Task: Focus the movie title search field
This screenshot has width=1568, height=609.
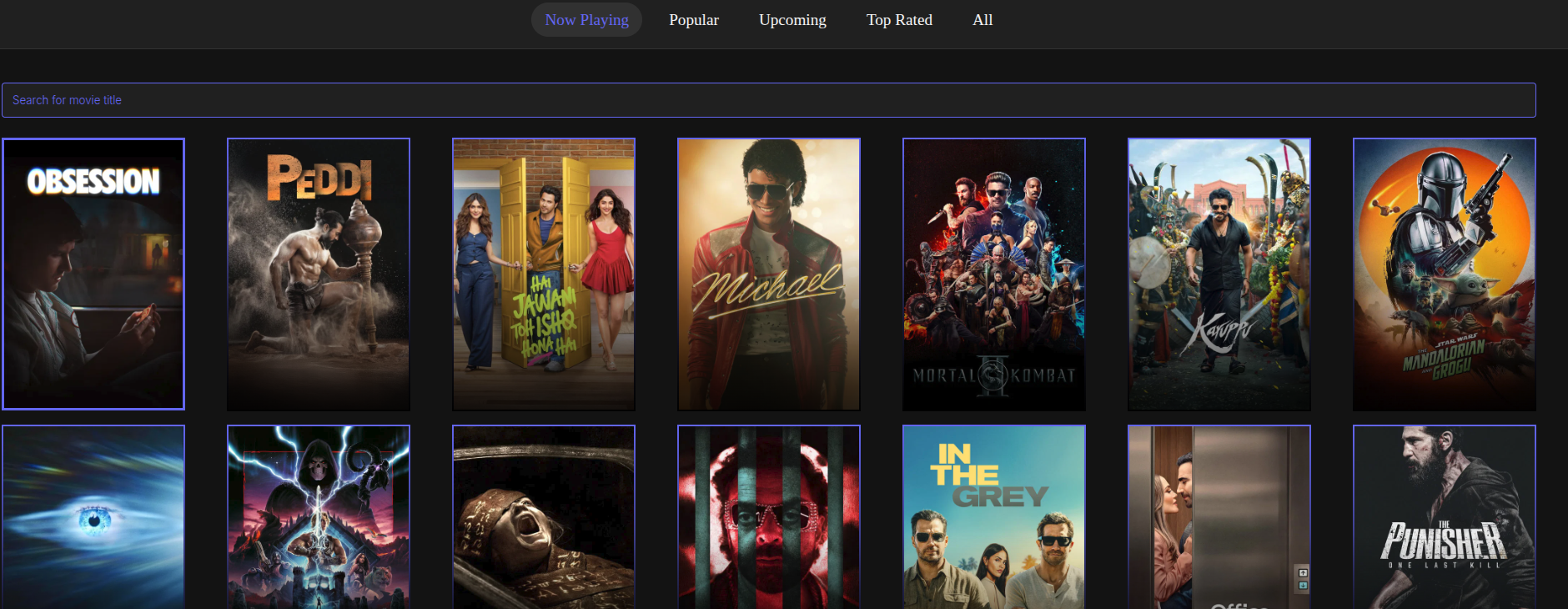Action: (768, 100)
